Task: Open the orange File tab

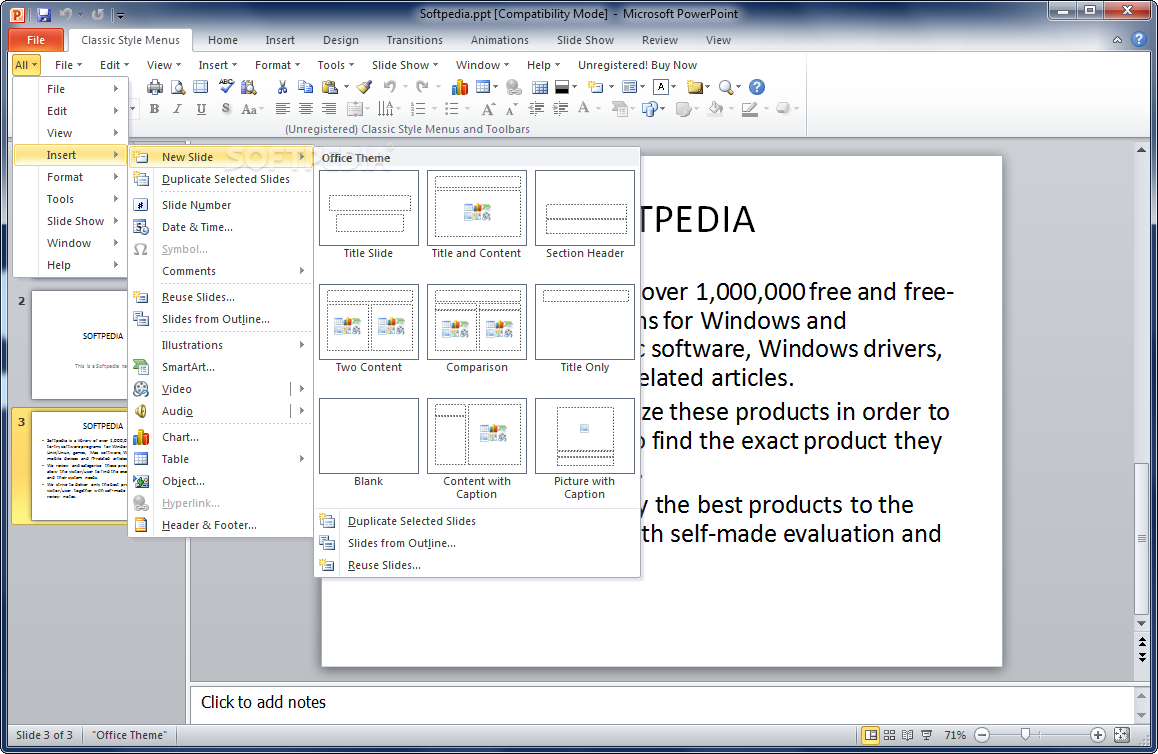Action: 35,40
